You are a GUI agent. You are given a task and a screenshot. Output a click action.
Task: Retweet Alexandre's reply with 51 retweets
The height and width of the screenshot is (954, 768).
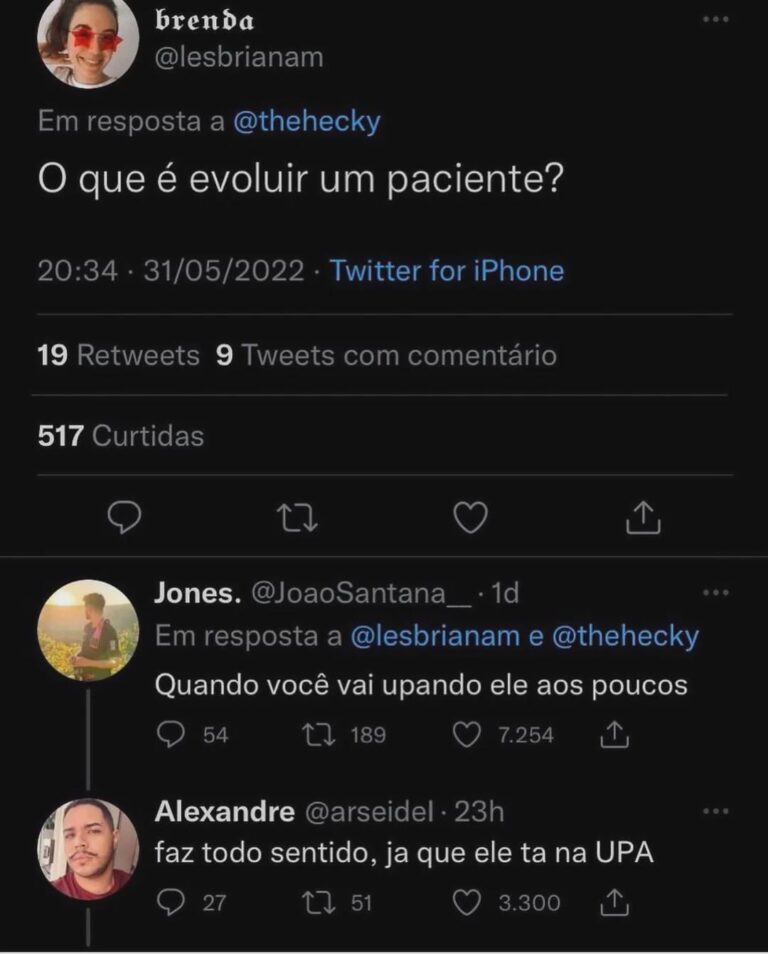click(x=318, y=903)
